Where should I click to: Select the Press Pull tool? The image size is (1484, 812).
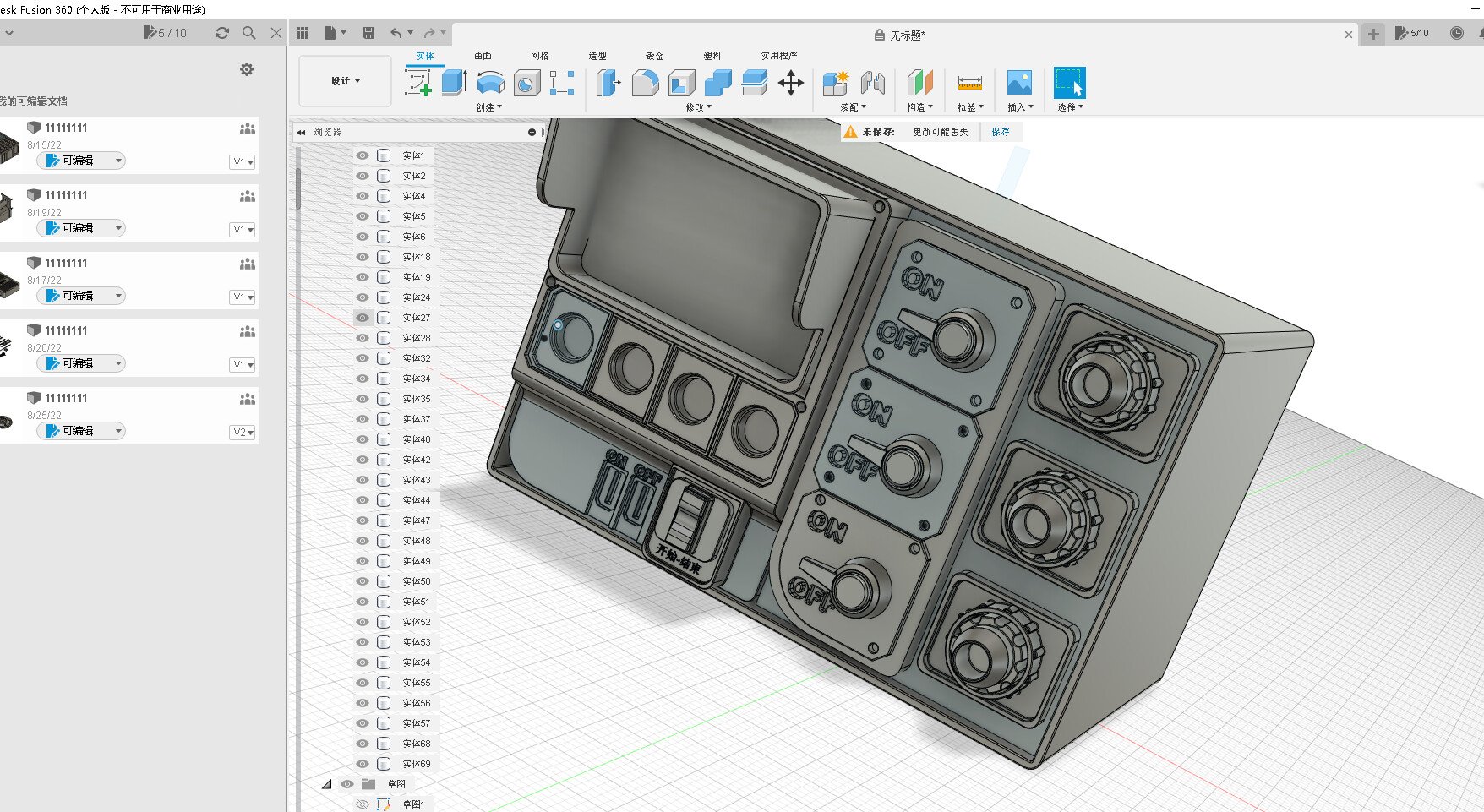(608, 83)
